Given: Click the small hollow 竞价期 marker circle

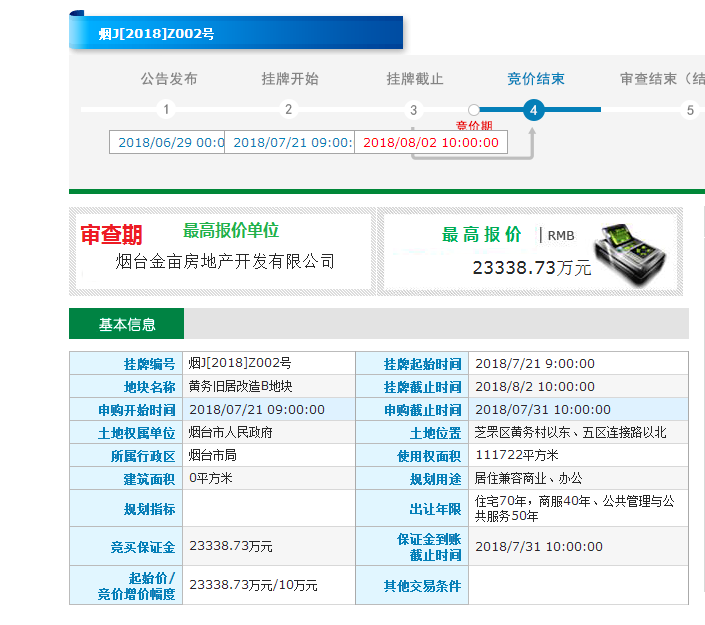Looking at the screenshot, I should coord(473,110).
